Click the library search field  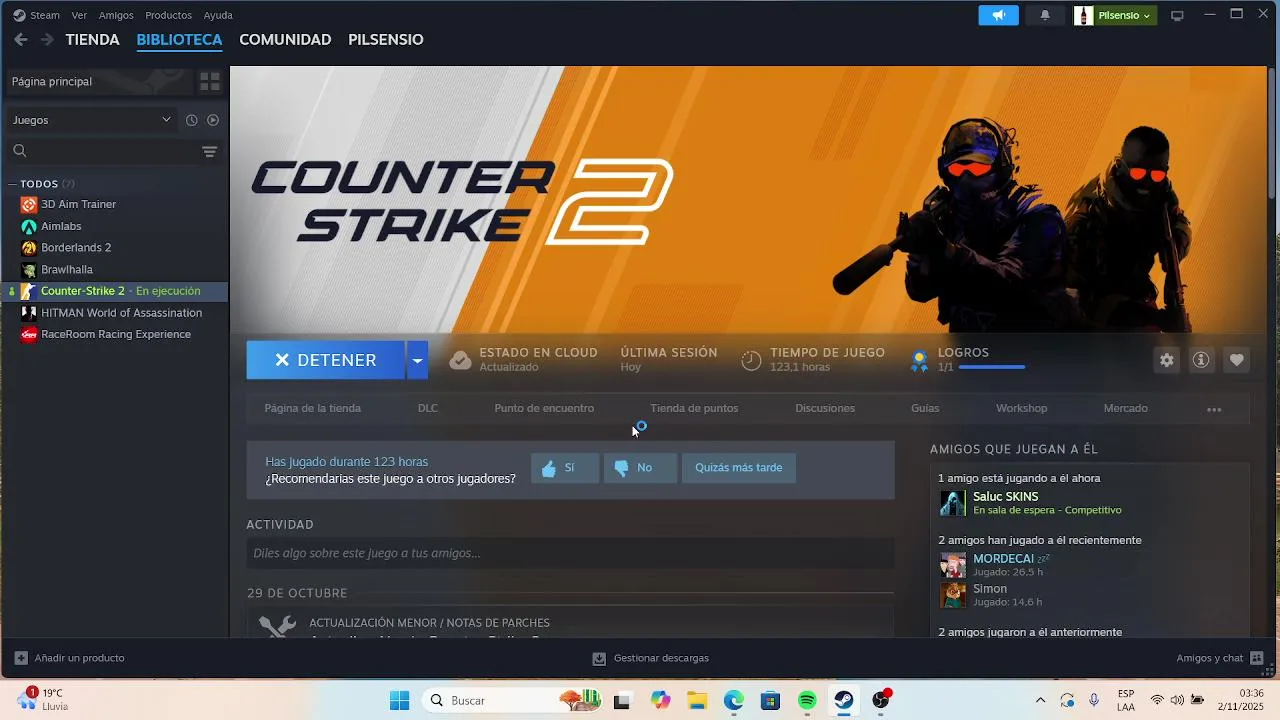point(100,151)
